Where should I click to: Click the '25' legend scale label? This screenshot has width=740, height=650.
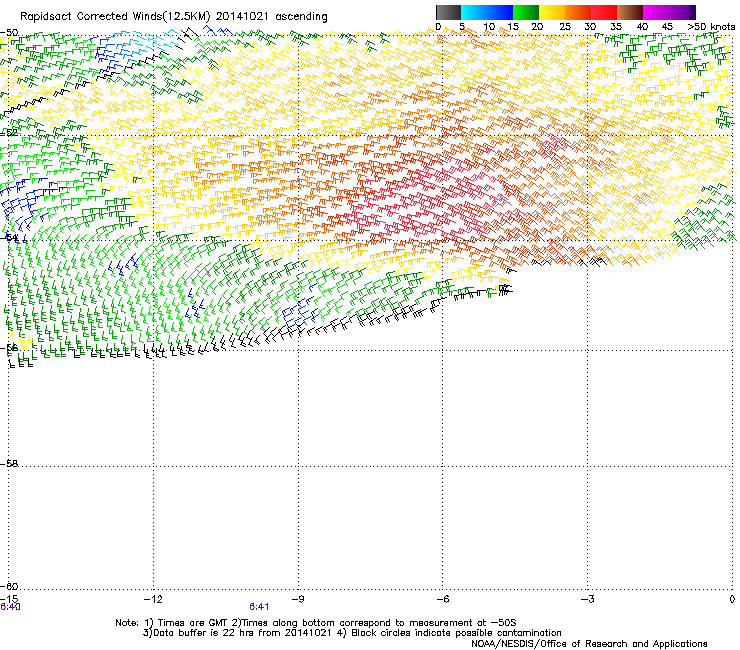(x=565, y=27)
